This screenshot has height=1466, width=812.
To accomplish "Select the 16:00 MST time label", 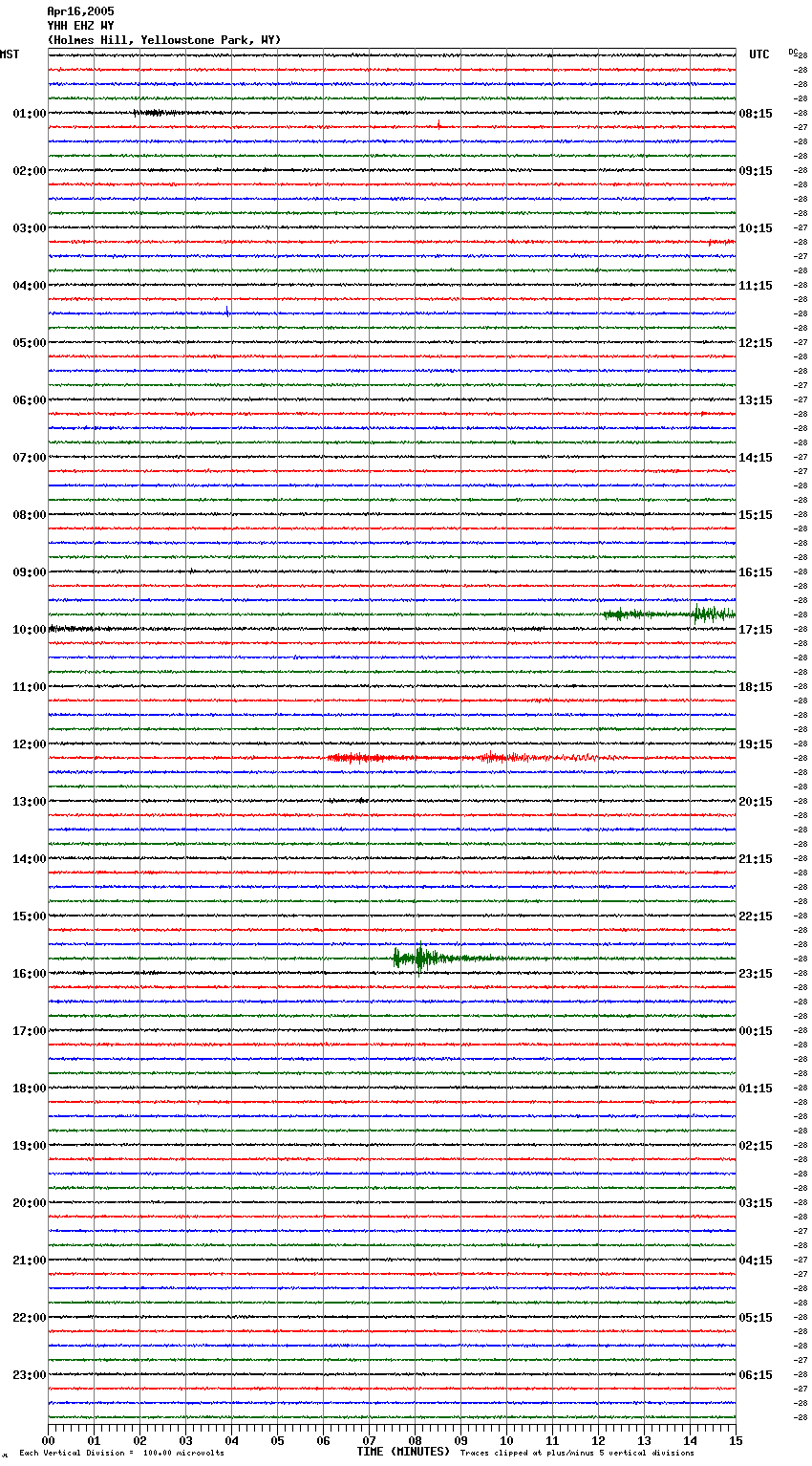I will (30, 974).
